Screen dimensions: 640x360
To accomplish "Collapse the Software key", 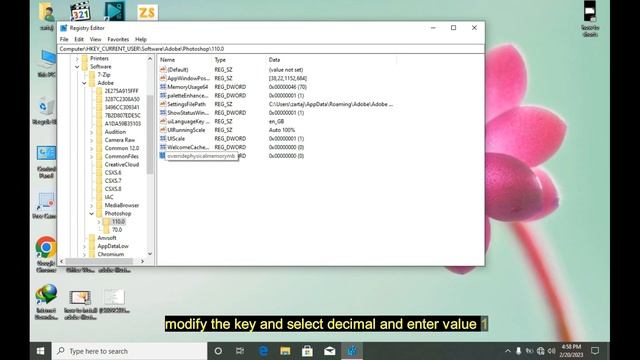I will click(77, 67).
